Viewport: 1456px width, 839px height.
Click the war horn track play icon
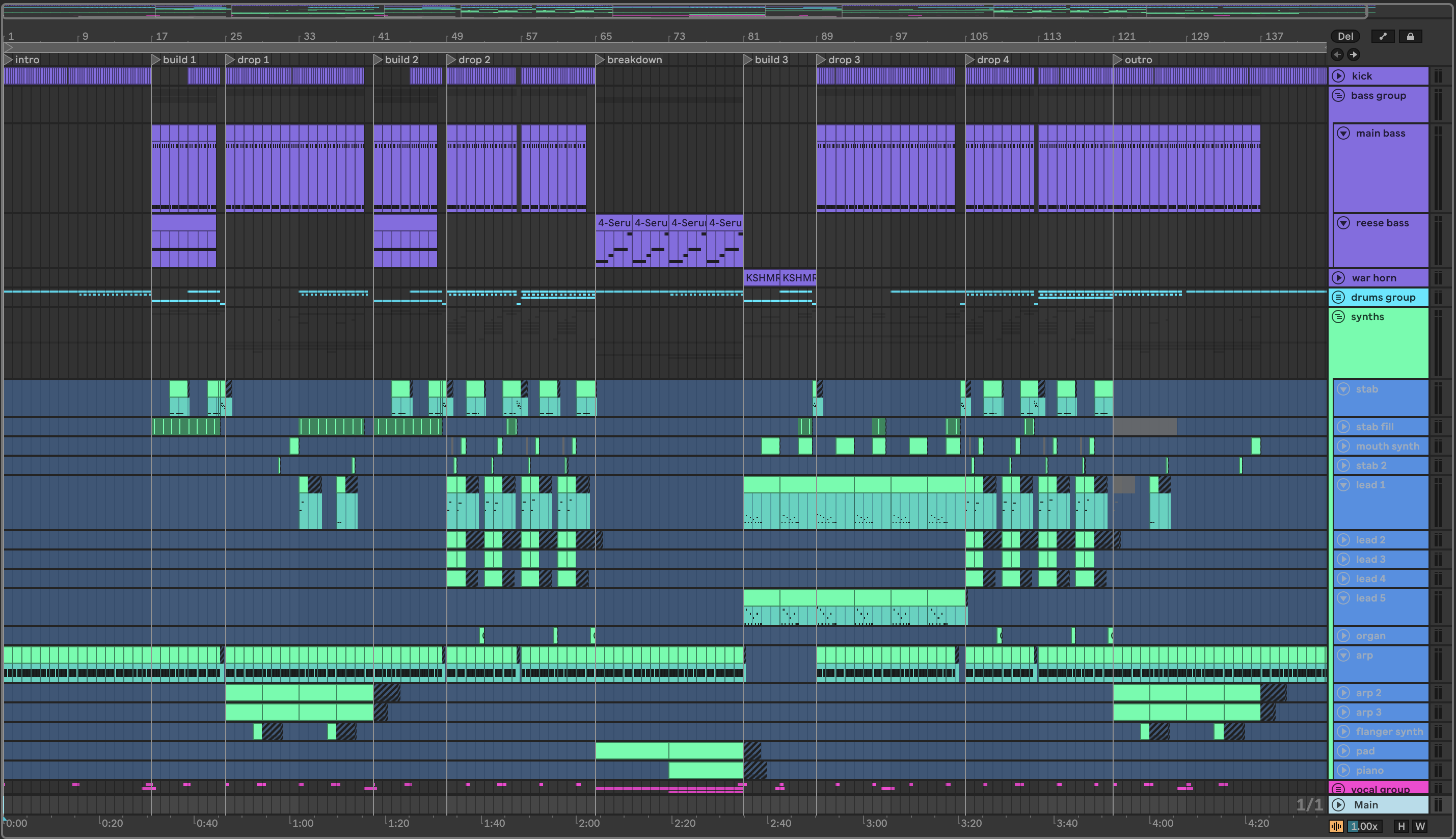point(1338,278)
